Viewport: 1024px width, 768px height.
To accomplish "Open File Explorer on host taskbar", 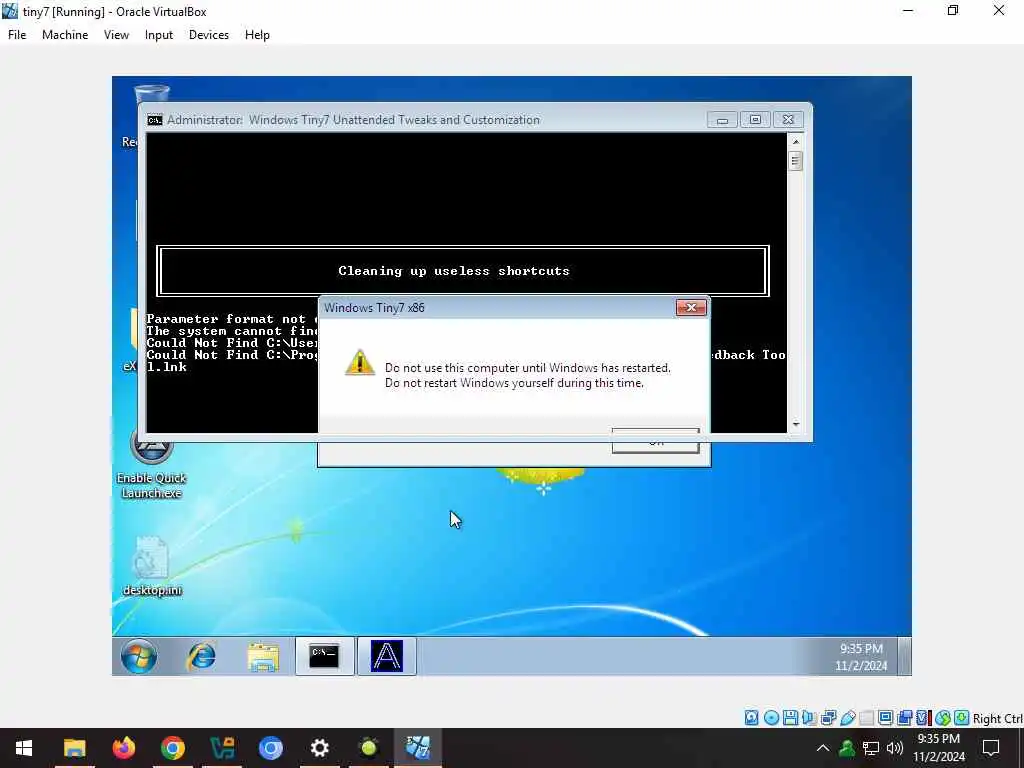I will click(x=74, y=748).
